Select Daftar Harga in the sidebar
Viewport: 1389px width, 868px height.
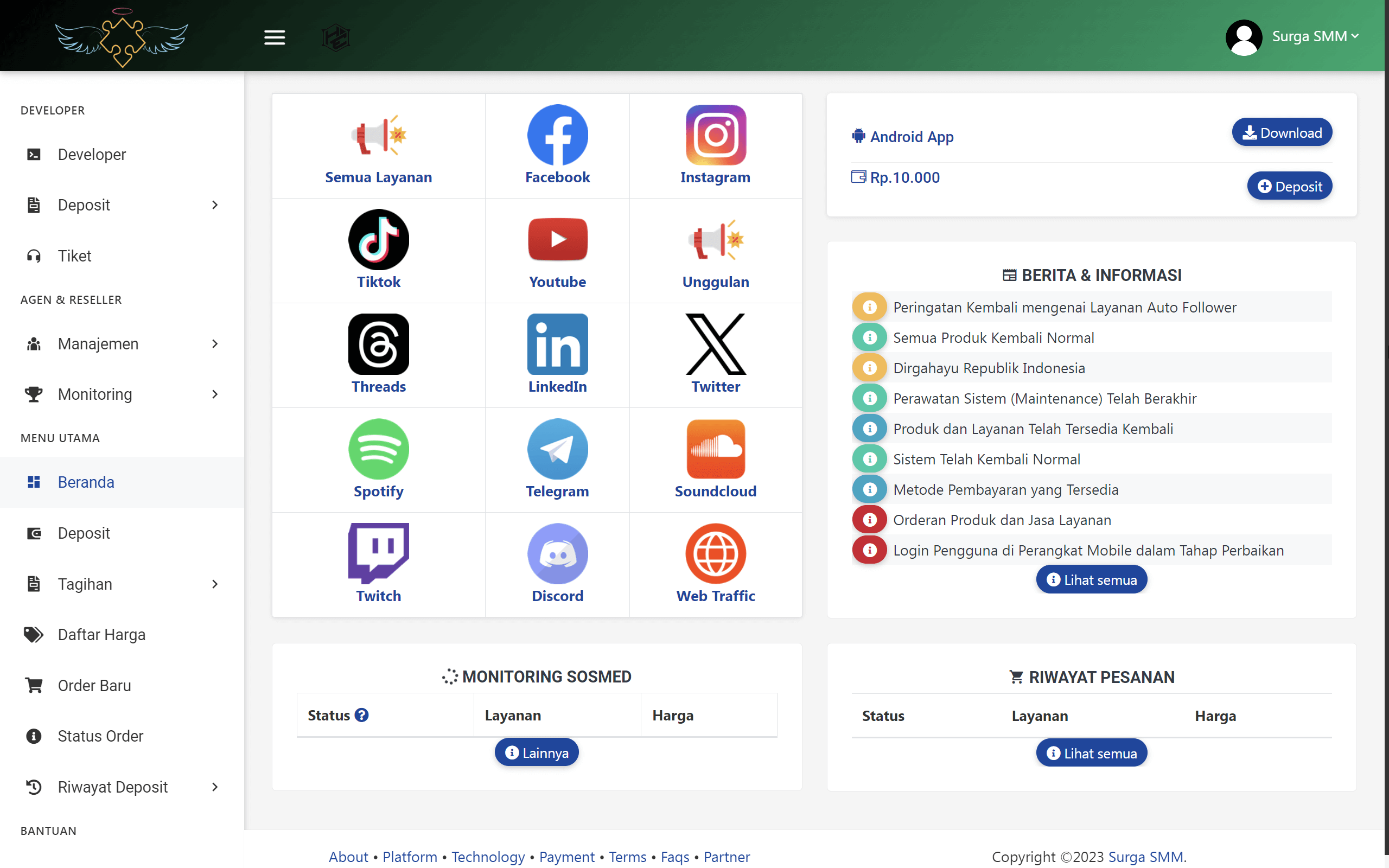point(101,634)
